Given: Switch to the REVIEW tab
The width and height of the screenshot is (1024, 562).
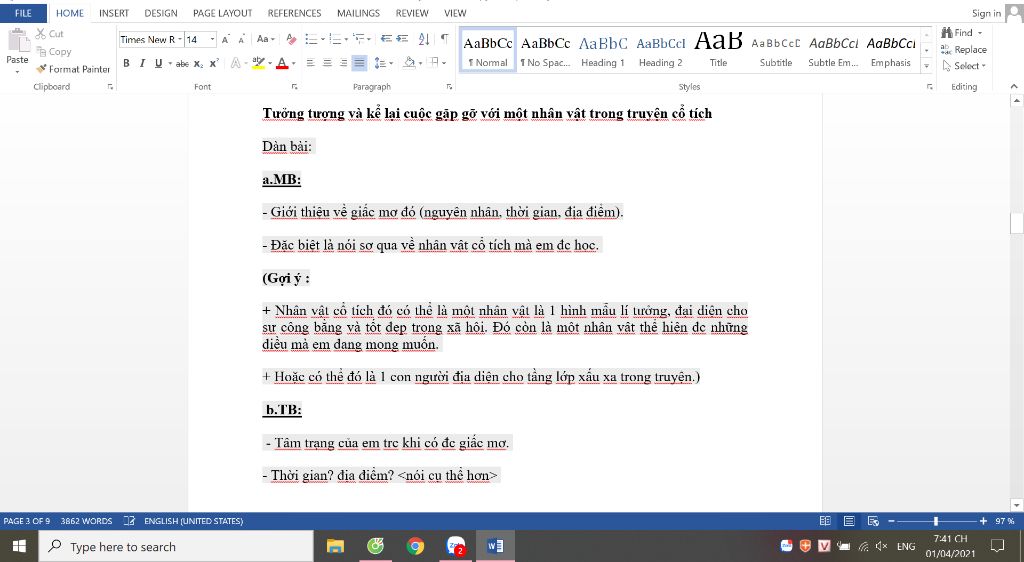Looking at the screenshot, I should click(x=412, y=13).
